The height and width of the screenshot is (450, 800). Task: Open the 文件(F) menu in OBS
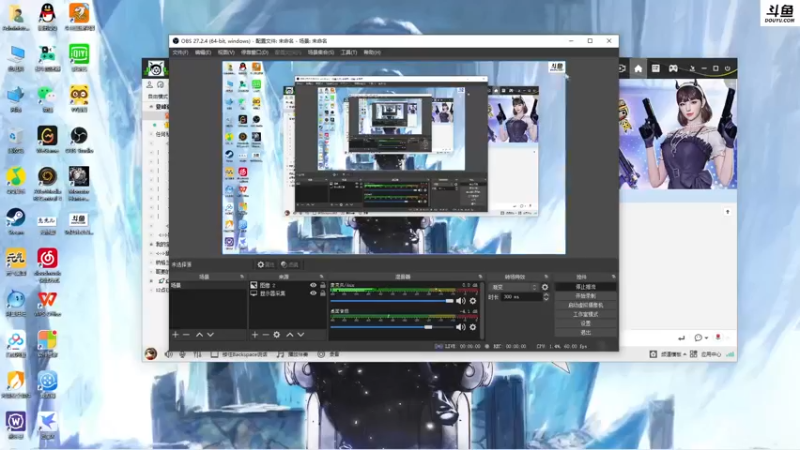pos(180,53)
